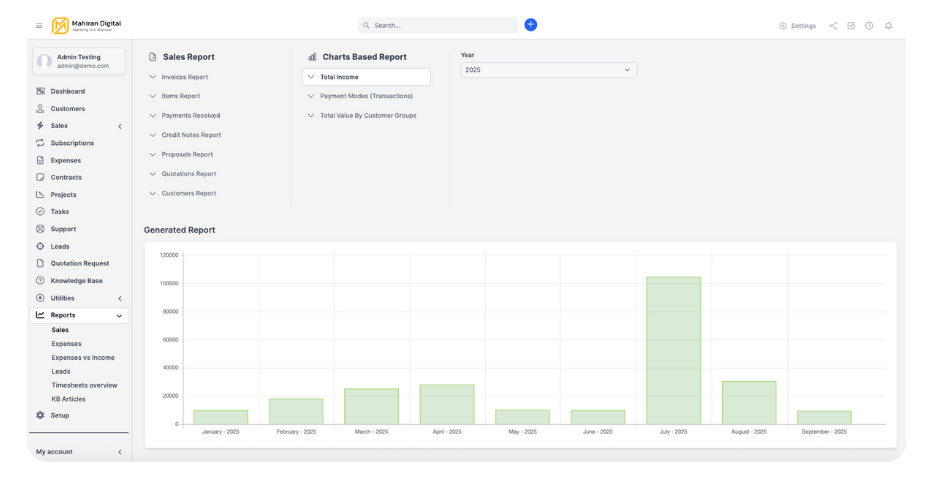The width and height of the screenshot is (940, 500).
Task: Click the Knowledge Base help icon
Action: [x=40, y=281]
